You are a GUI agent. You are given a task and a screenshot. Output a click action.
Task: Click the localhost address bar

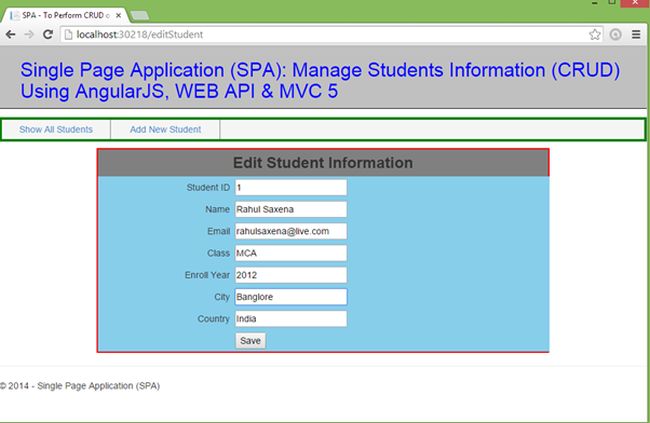(x=332, y=34)
